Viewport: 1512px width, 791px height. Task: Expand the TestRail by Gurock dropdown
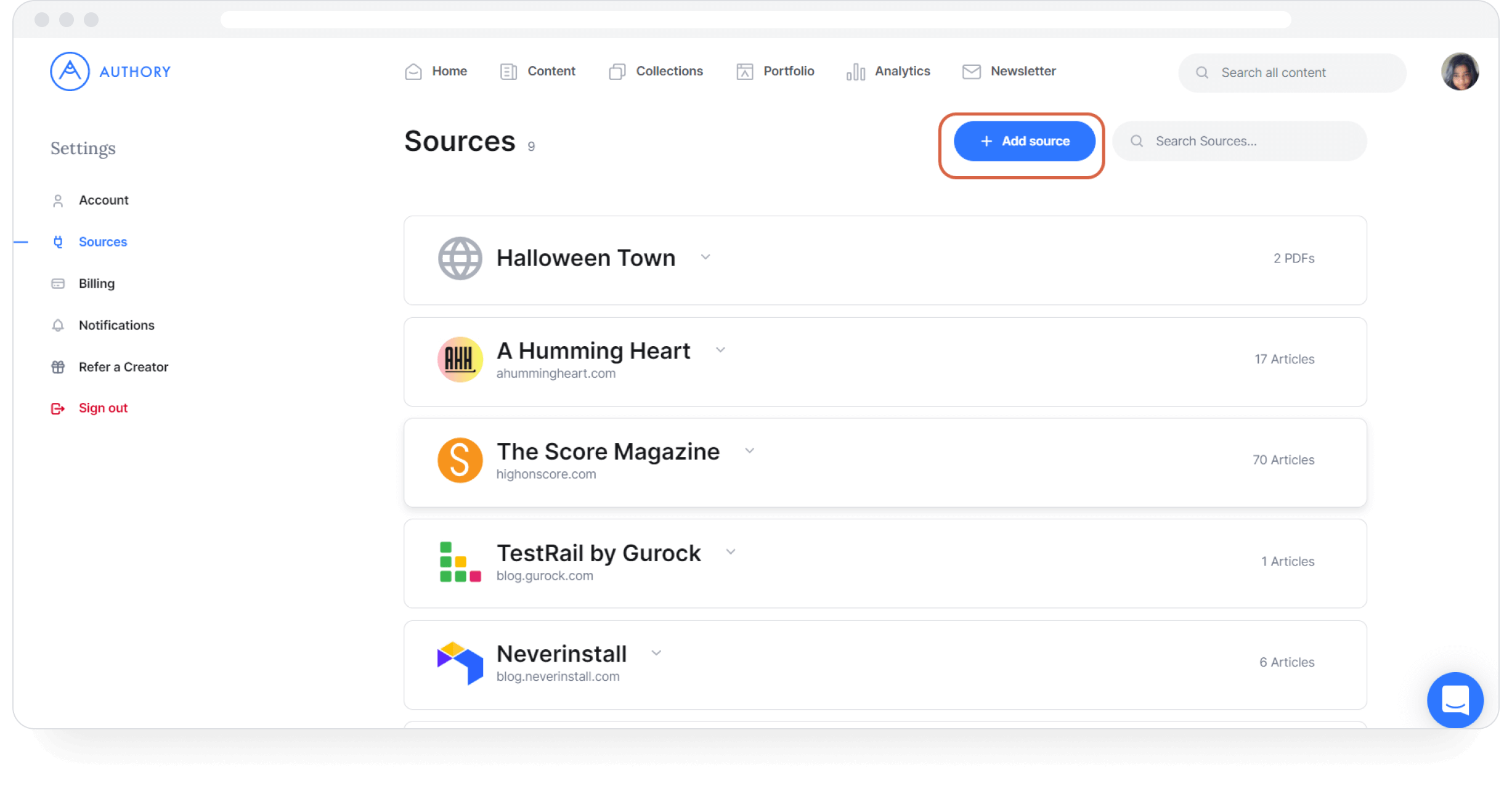click(731, 552)
